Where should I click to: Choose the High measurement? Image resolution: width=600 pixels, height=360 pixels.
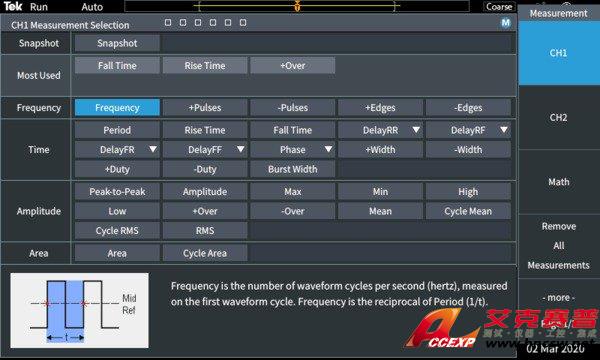click(468, 191)
